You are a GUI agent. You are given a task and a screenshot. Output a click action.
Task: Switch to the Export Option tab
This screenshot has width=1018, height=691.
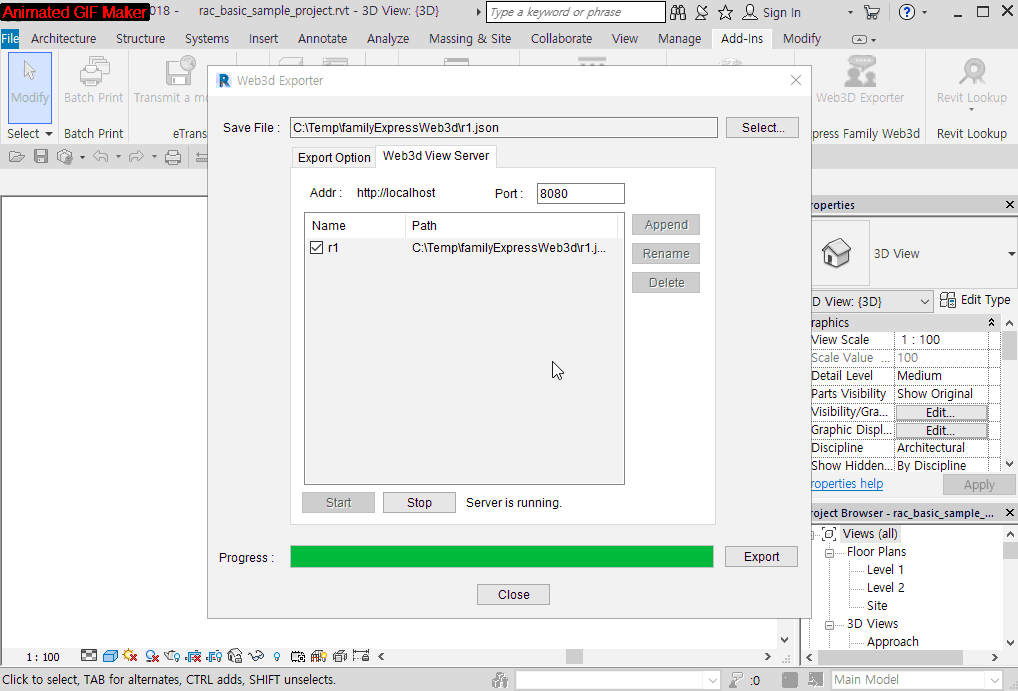click(334, 158)
